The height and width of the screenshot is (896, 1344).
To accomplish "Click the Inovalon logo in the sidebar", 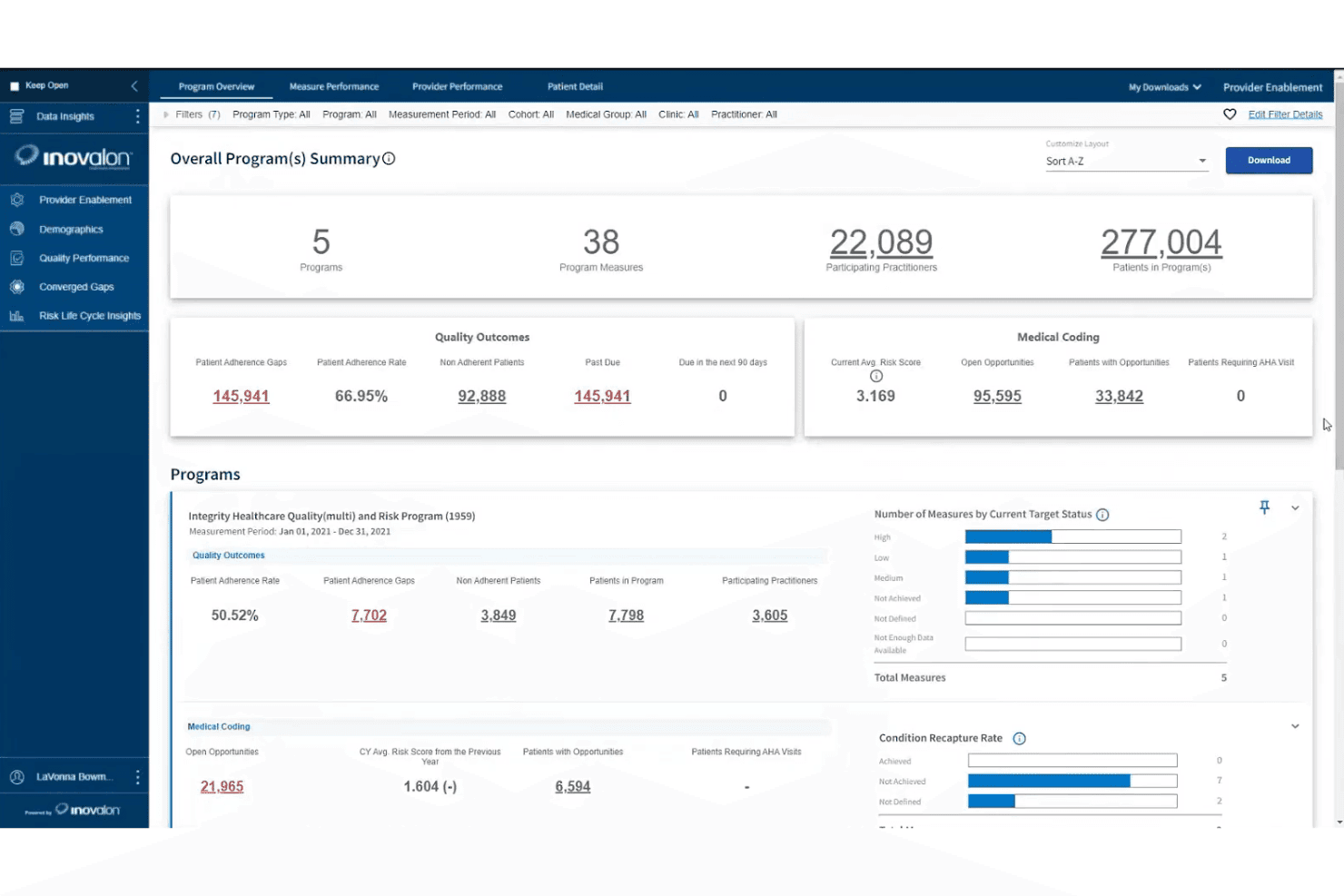I will point(74,157).
